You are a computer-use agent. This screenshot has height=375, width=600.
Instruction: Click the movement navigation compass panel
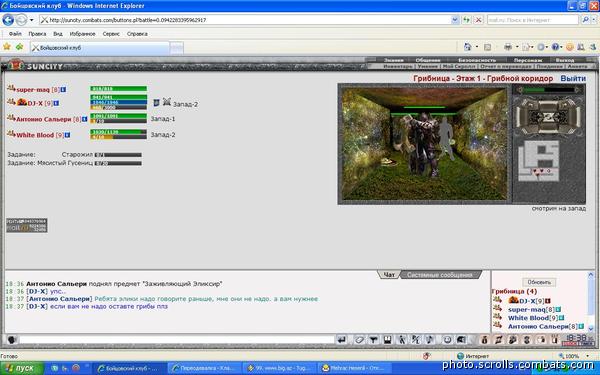coord(548,117)
